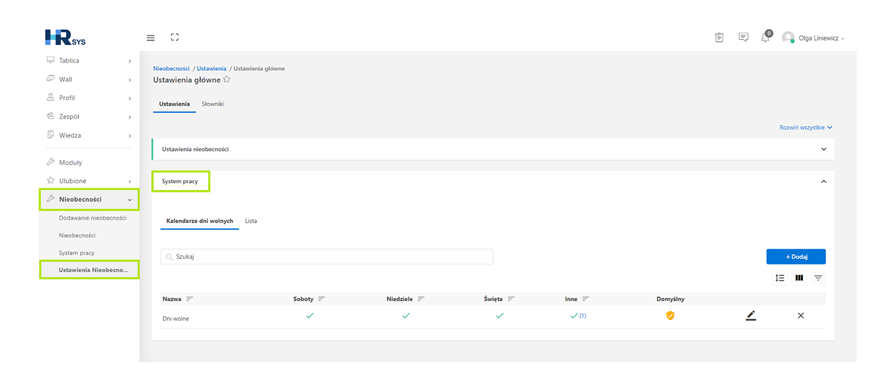Click the row density list icon
The width and height of the screenshot is (872, 371).
click(780, 278)
